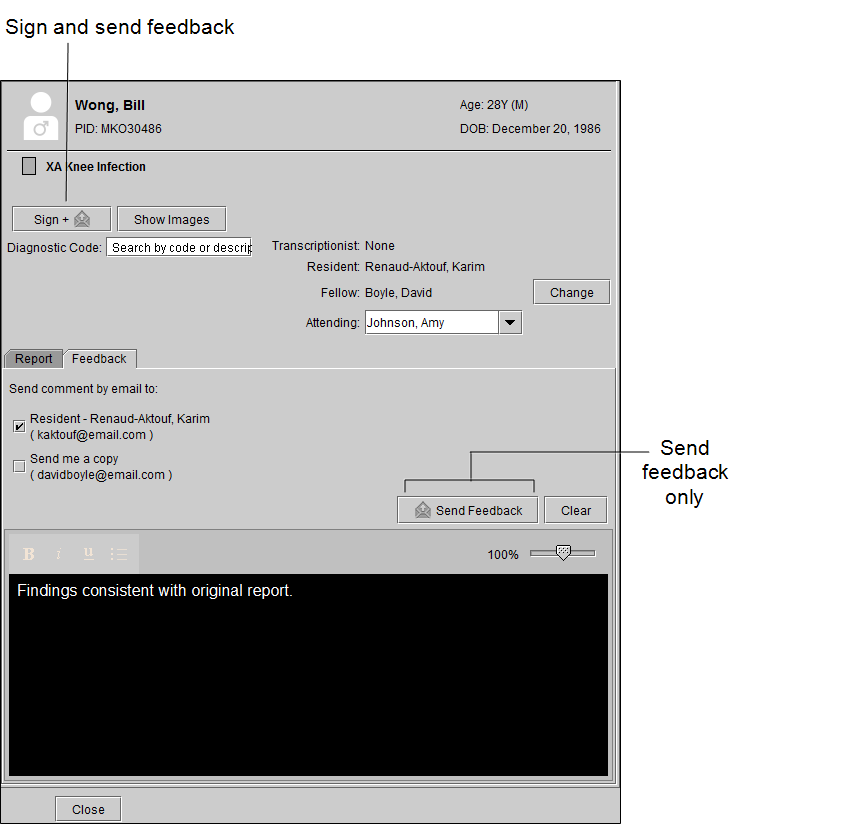The width and height of the screenshot is (850, 834).
Task: Click the Sign and send envelope button
Action: [x=61, y=219]
